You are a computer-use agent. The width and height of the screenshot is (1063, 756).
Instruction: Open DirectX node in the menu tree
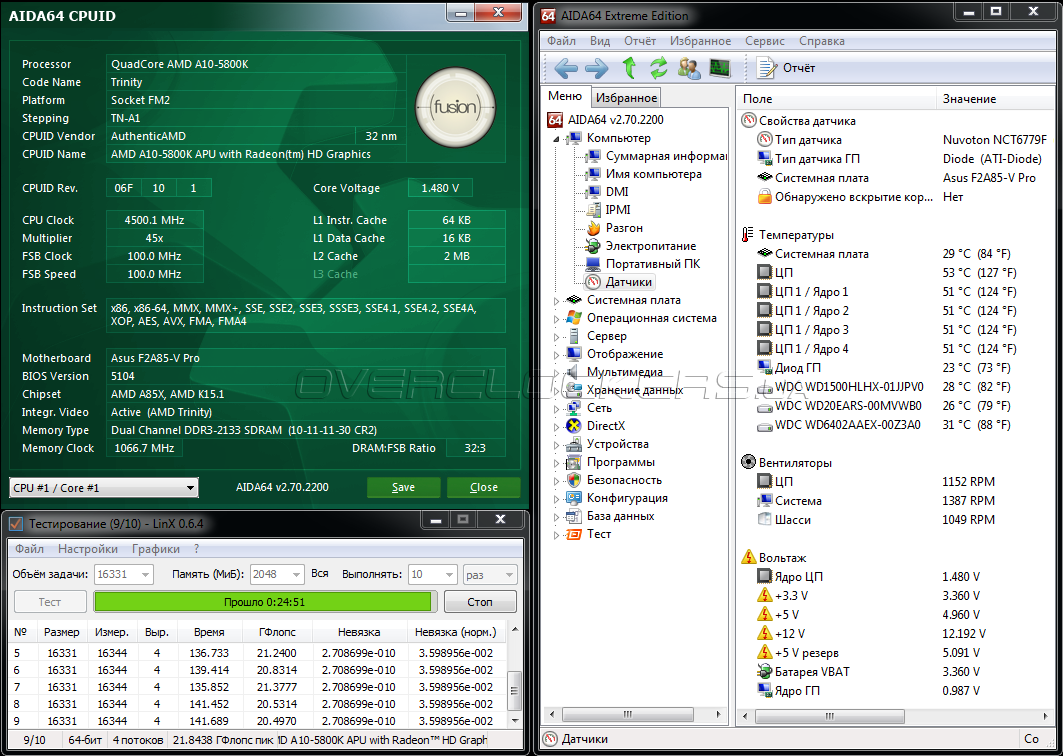[x=606, y=426]
